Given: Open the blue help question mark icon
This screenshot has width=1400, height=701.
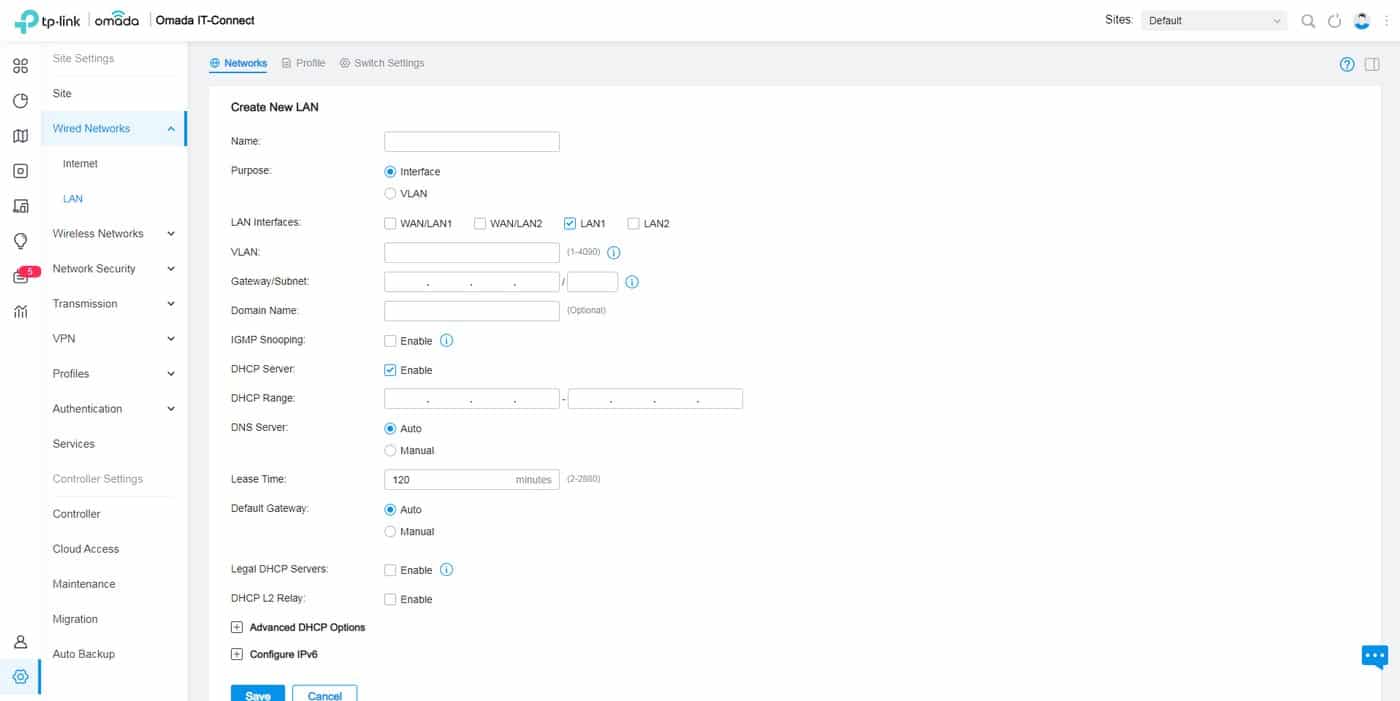Looking at the screenshot, I should coord(1347,64).
